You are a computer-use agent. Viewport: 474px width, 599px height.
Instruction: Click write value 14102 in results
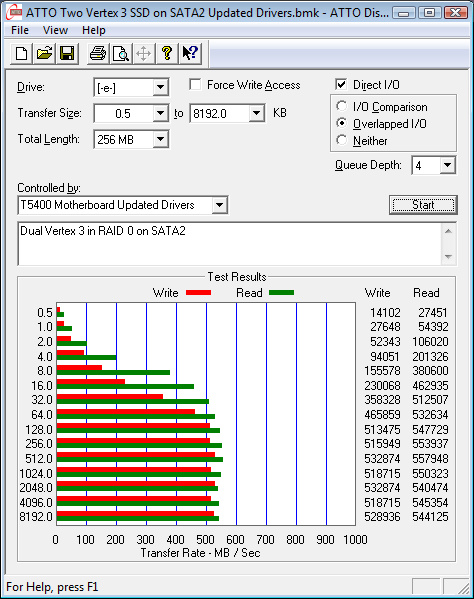tap(385, 313)
